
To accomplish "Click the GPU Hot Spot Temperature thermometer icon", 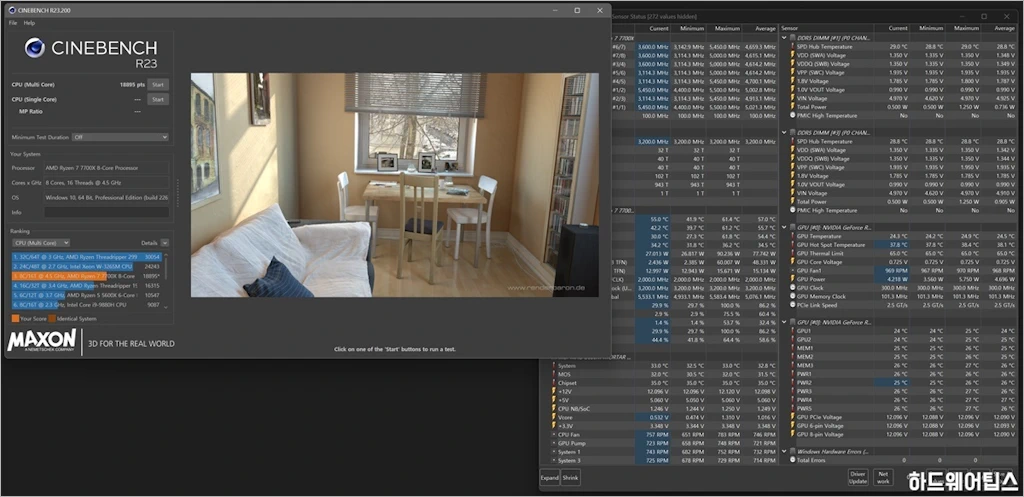I will [x=791, y=244].
